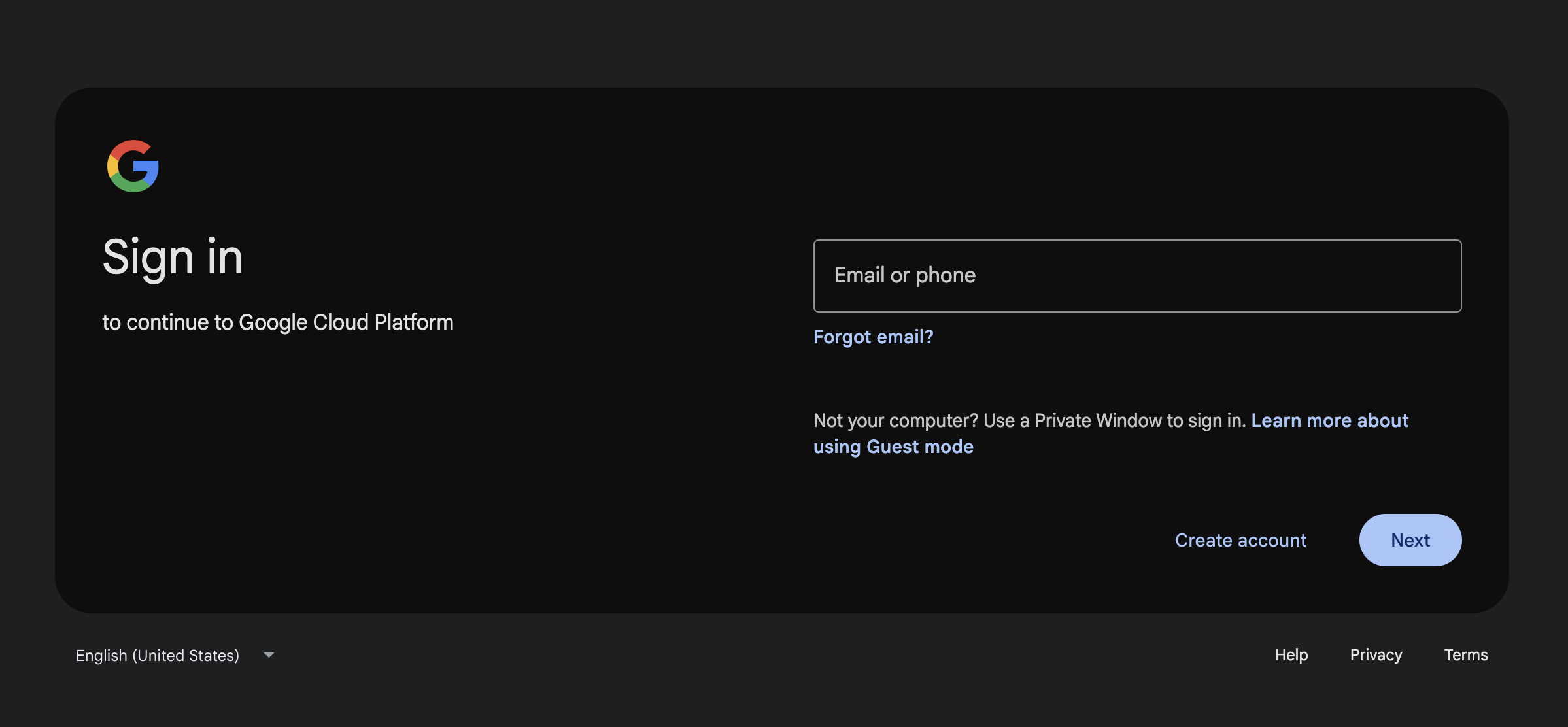Click the Next button
This screenshot has height=727, width=1568.
point(1410,540)
